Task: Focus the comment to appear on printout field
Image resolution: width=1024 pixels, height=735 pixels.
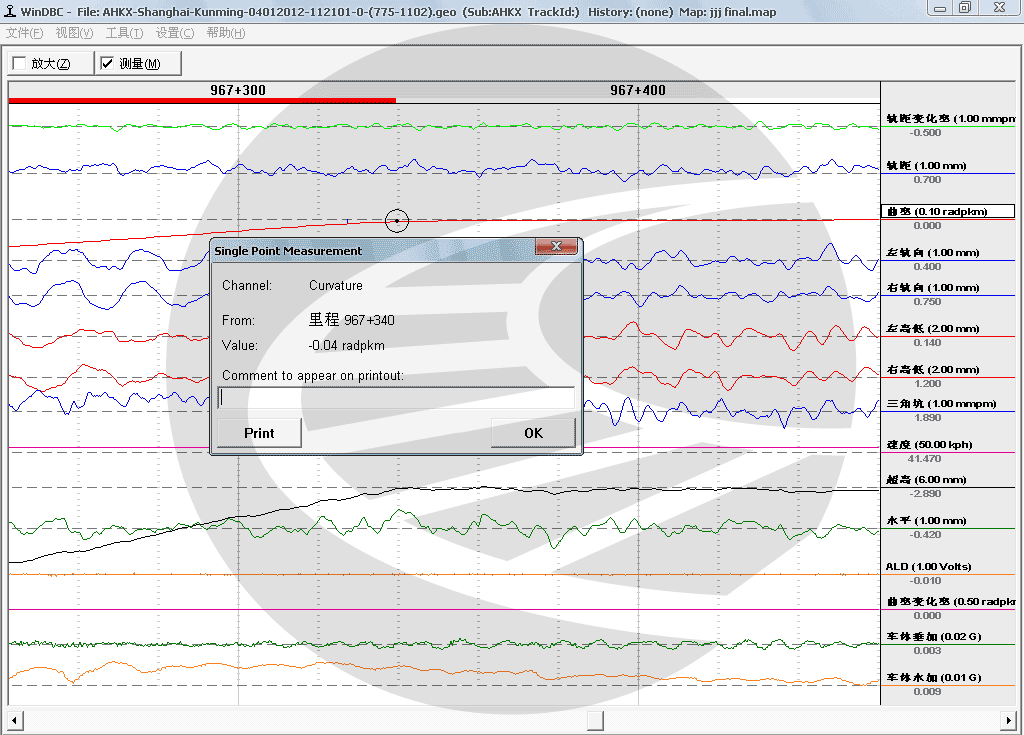Action: pos(396,397)
